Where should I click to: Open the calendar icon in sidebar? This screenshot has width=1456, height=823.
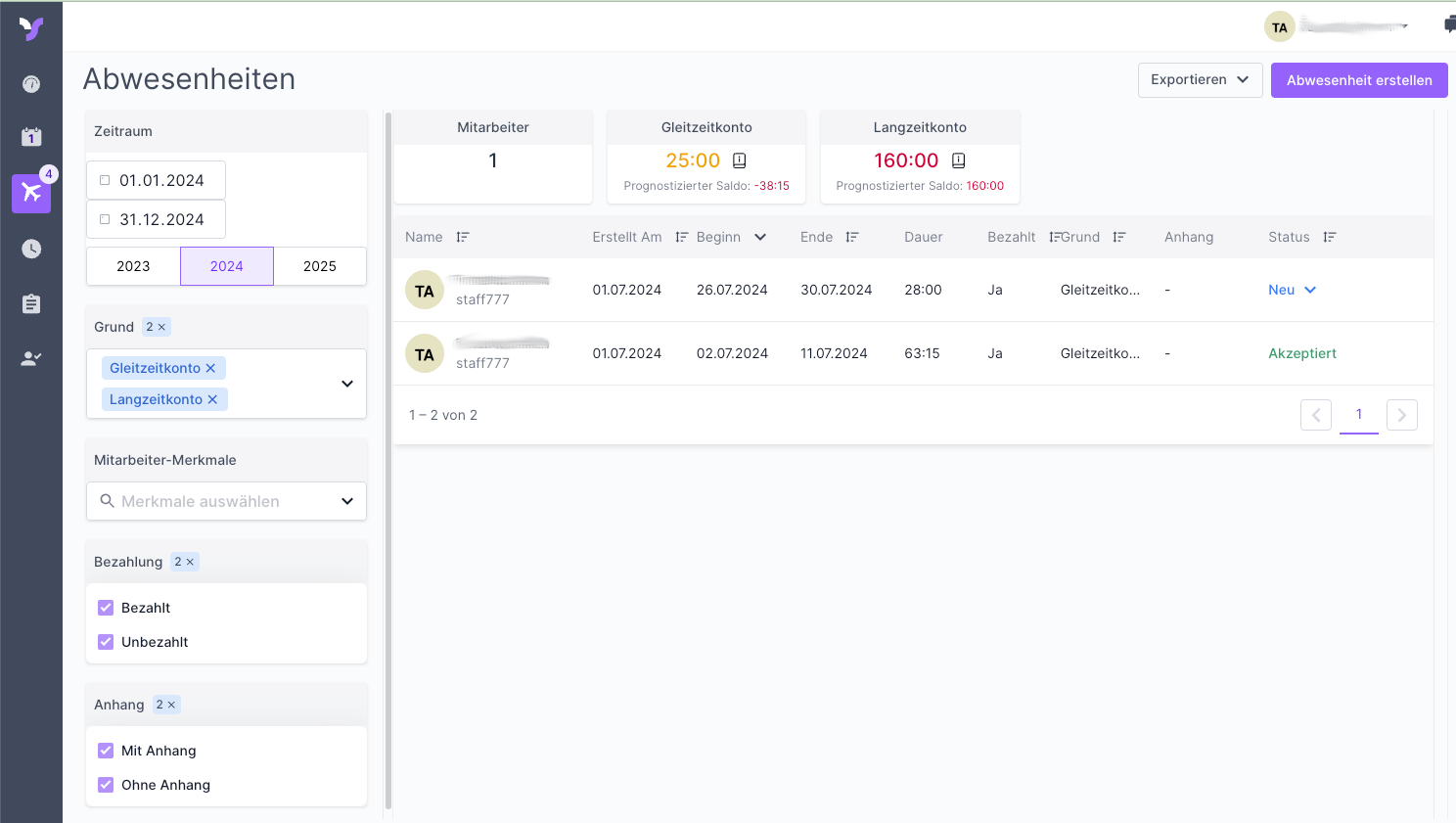click(x=31, y=137)
